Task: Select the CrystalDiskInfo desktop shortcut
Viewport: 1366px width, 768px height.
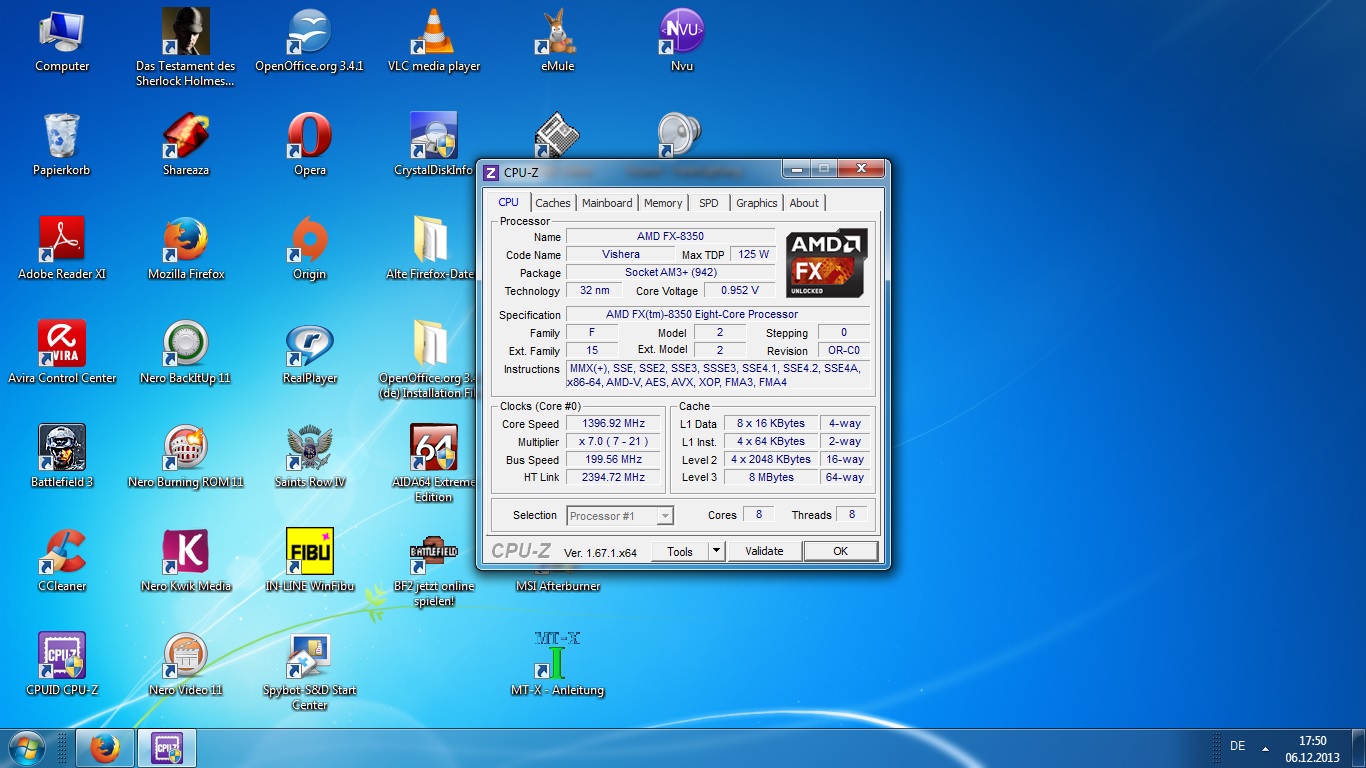Action: coord(434,146)
